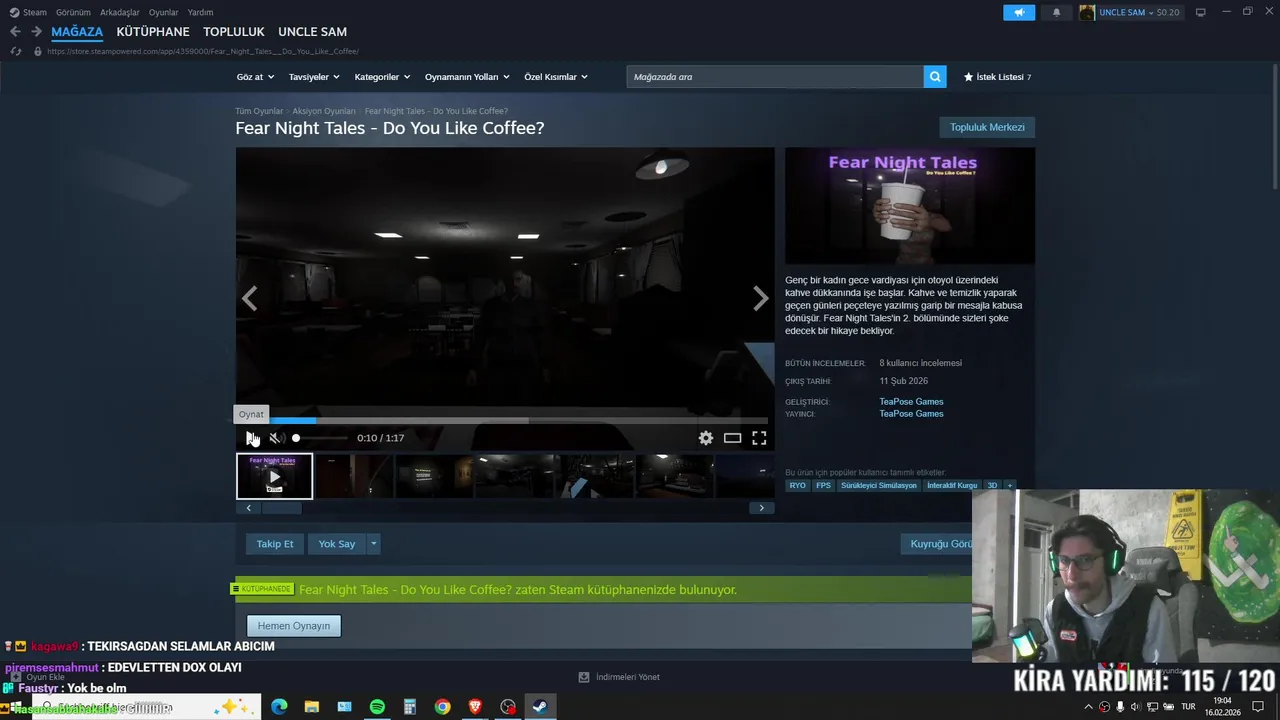
Task: Click the Takip Et button
Action: tap(275, 544)
